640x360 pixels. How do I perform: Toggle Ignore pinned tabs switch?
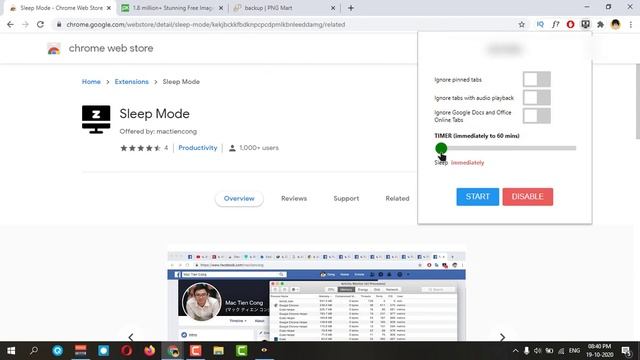click(537, 79)
